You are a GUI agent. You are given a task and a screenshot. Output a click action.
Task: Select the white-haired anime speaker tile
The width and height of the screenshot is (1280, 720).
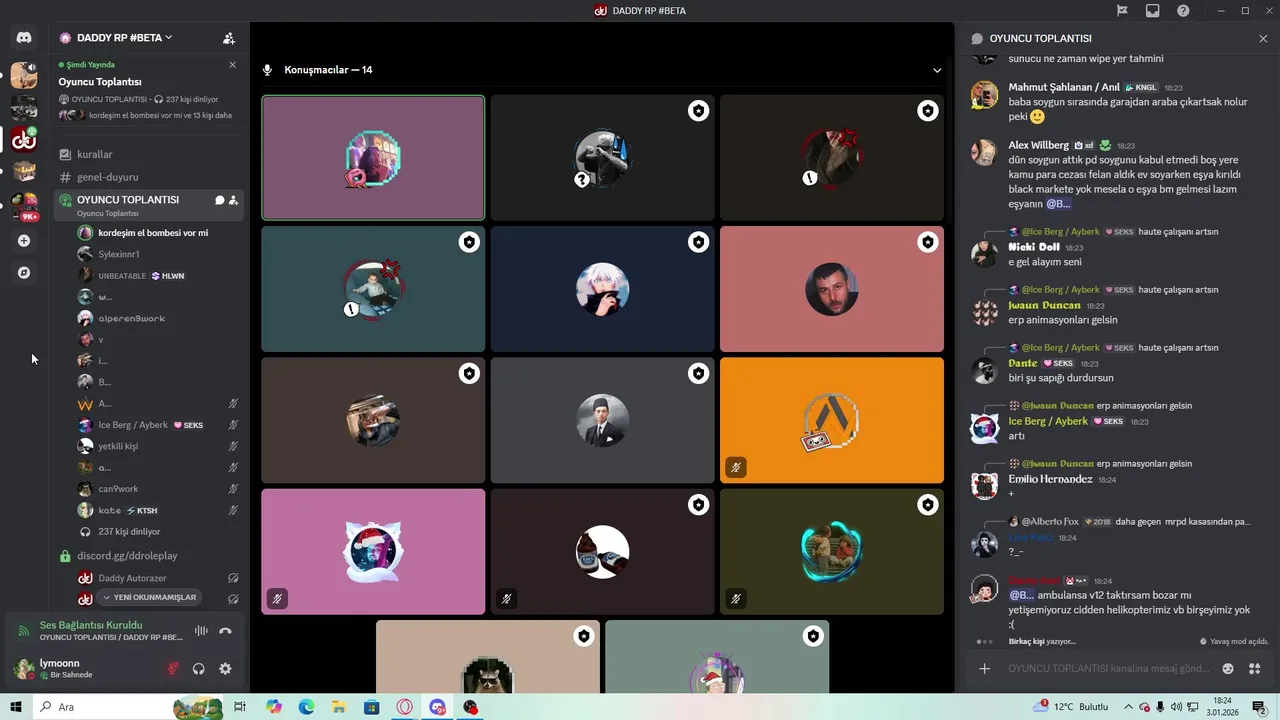coord(602,289)
